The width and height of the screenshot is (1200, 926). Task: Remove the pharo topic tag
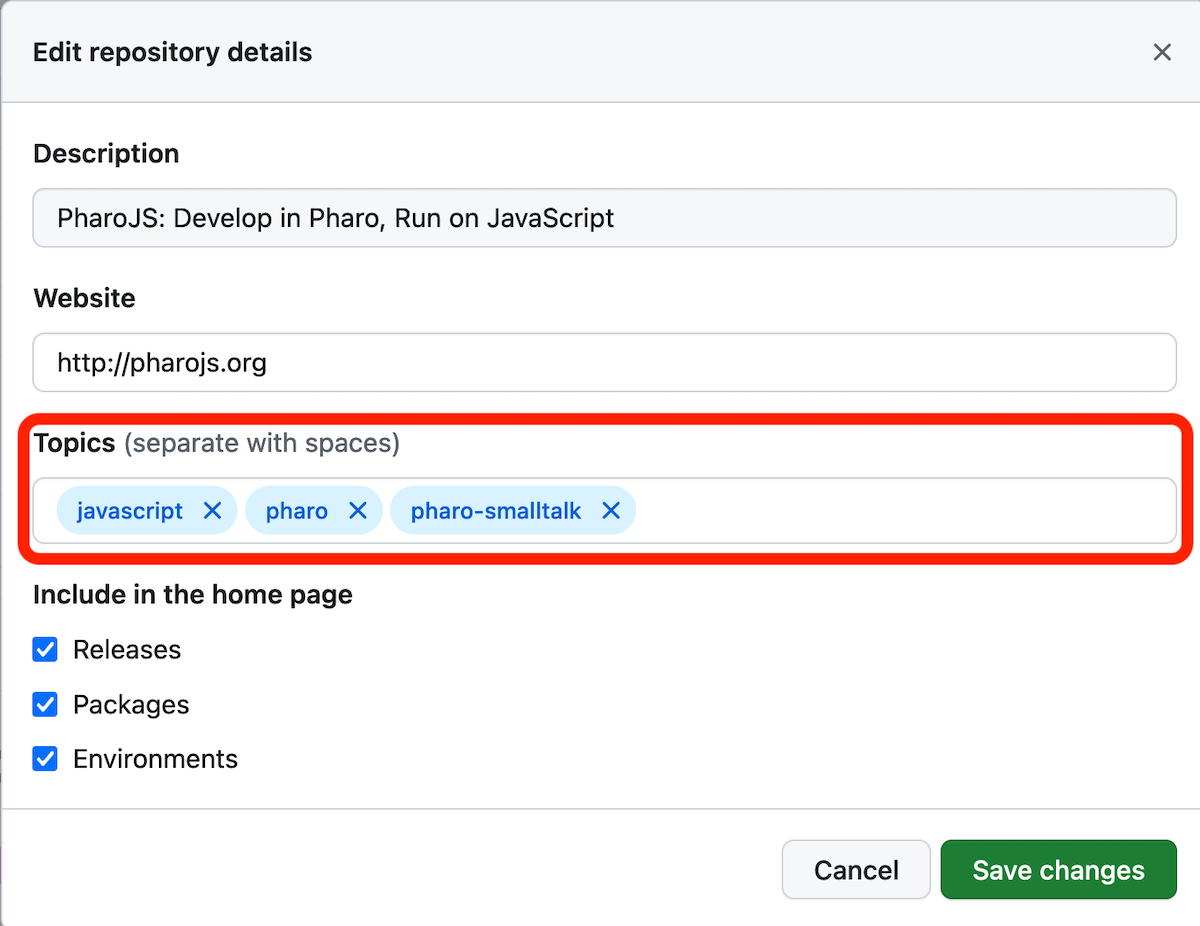click(x=357, y=511)
